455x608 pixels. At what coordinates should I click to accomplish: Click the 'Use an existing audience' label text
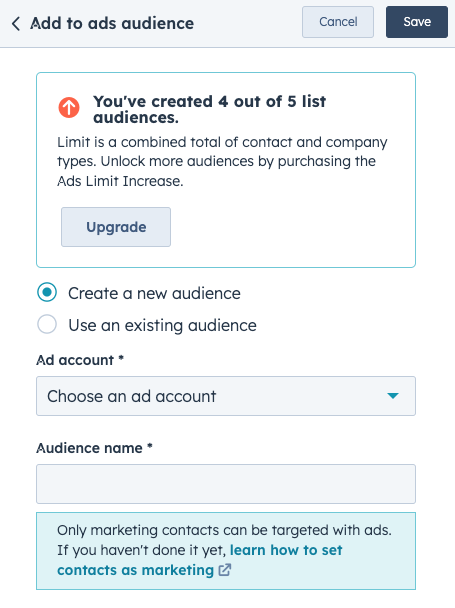[163, 325]
